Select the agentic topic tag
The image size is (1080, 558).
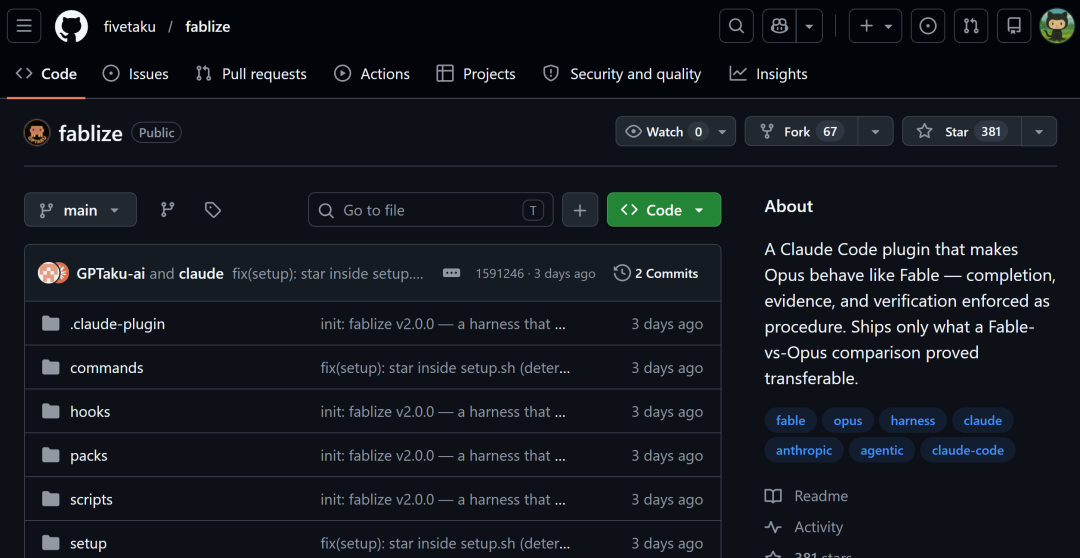(x=882, y=451)
